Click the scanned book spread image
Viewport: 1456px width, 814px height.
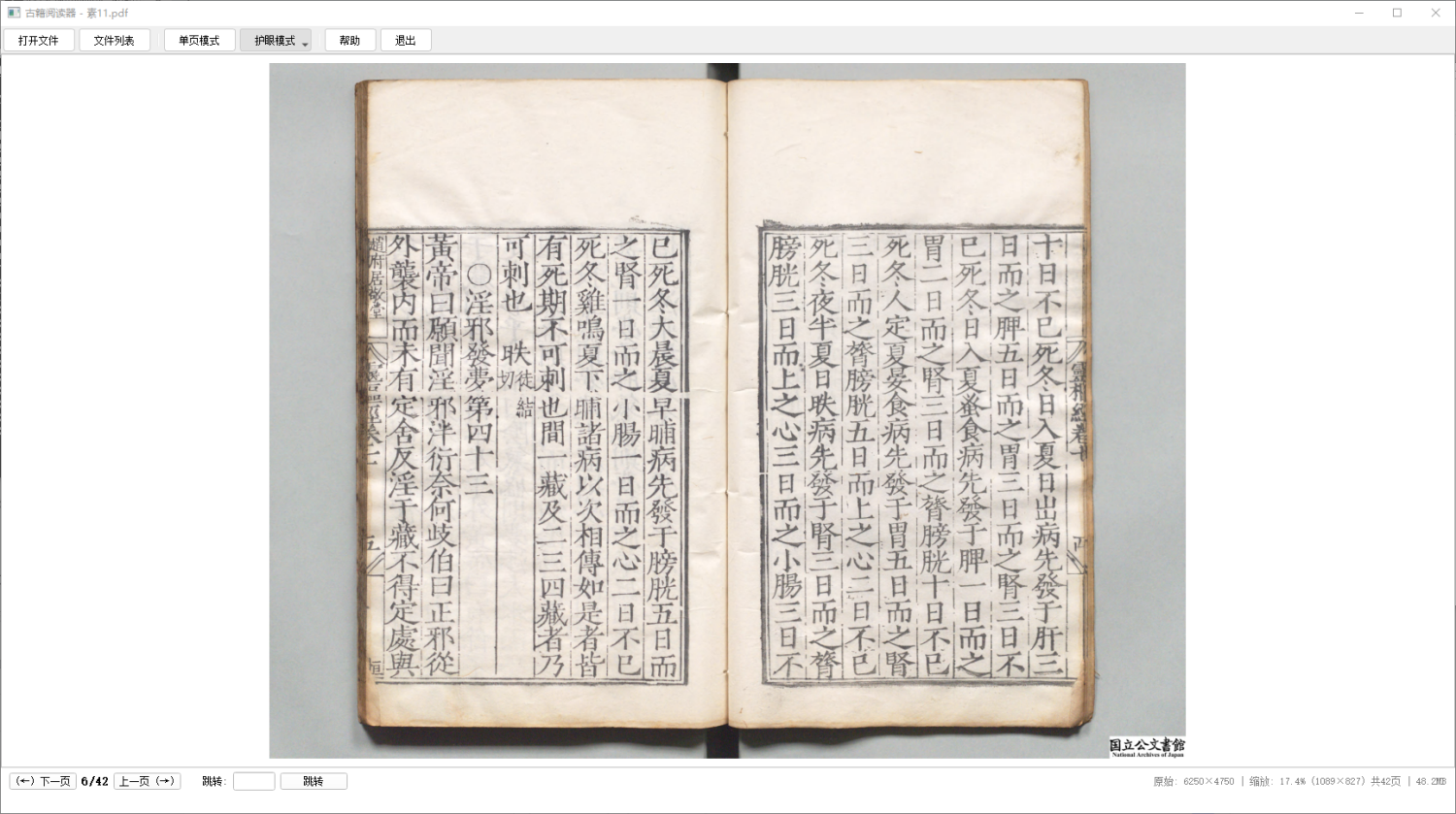pyautogui.click(x=726, y=407)
